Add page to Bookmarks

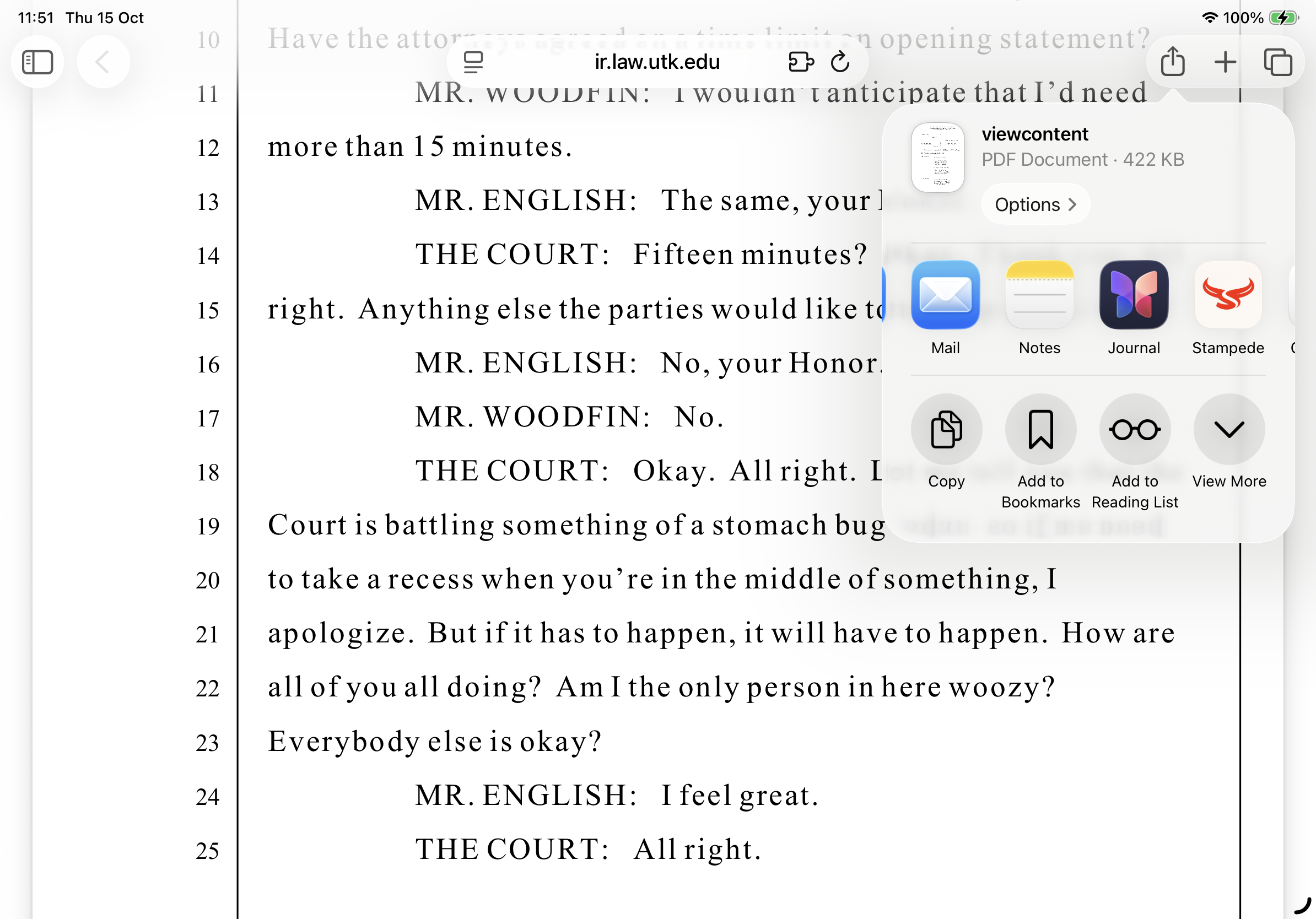pos(1040,451)
